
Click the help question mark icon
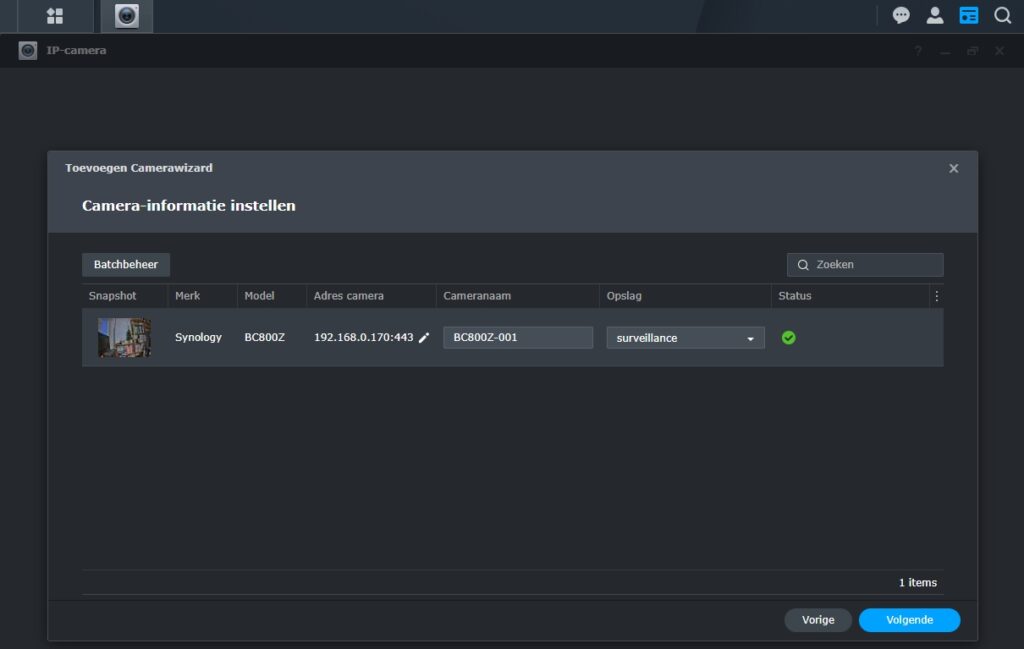click(x=918, y=51)
